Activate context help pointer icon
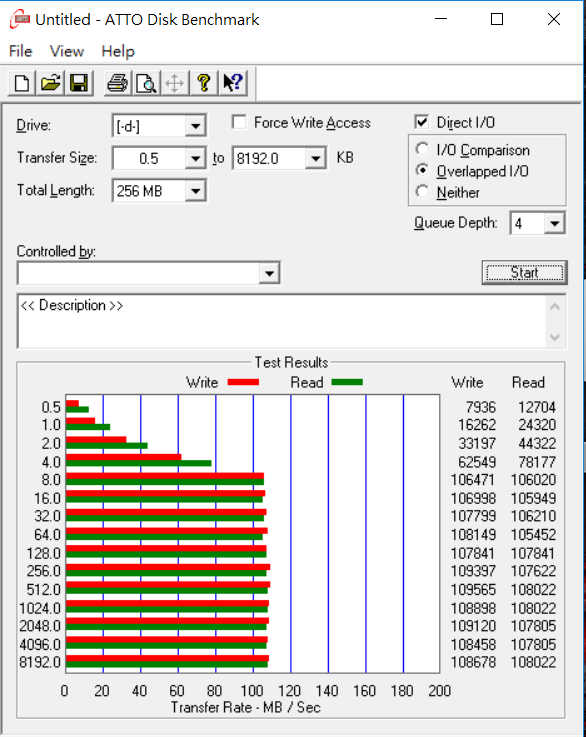The width and height of the screenshot is (586, 737). (x=233, y=84)
